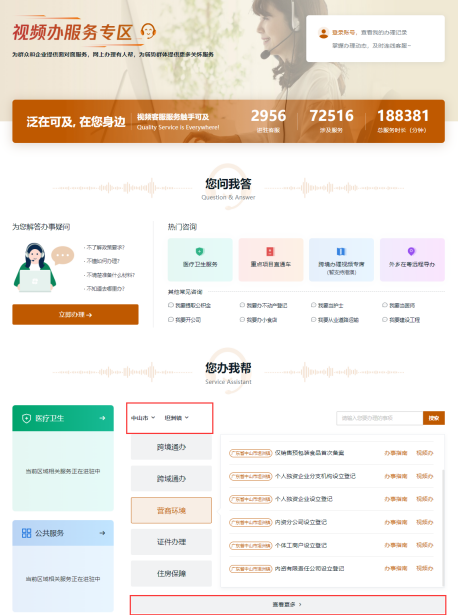Click the blue book icon on the 跨境办理 card
Image resolution: width=458 pixels, height=615 pixels.
click(341, 251)
